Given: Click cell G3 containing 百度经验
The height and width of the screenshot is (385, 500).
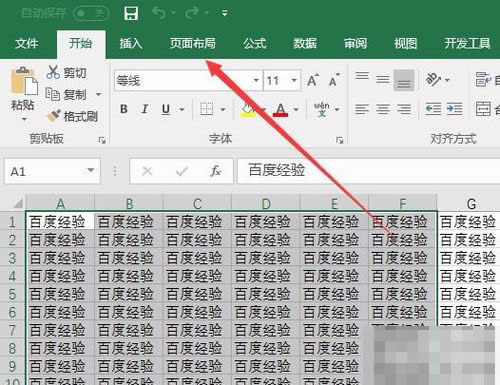Looking at the screenshot, I should click(469, 258).
